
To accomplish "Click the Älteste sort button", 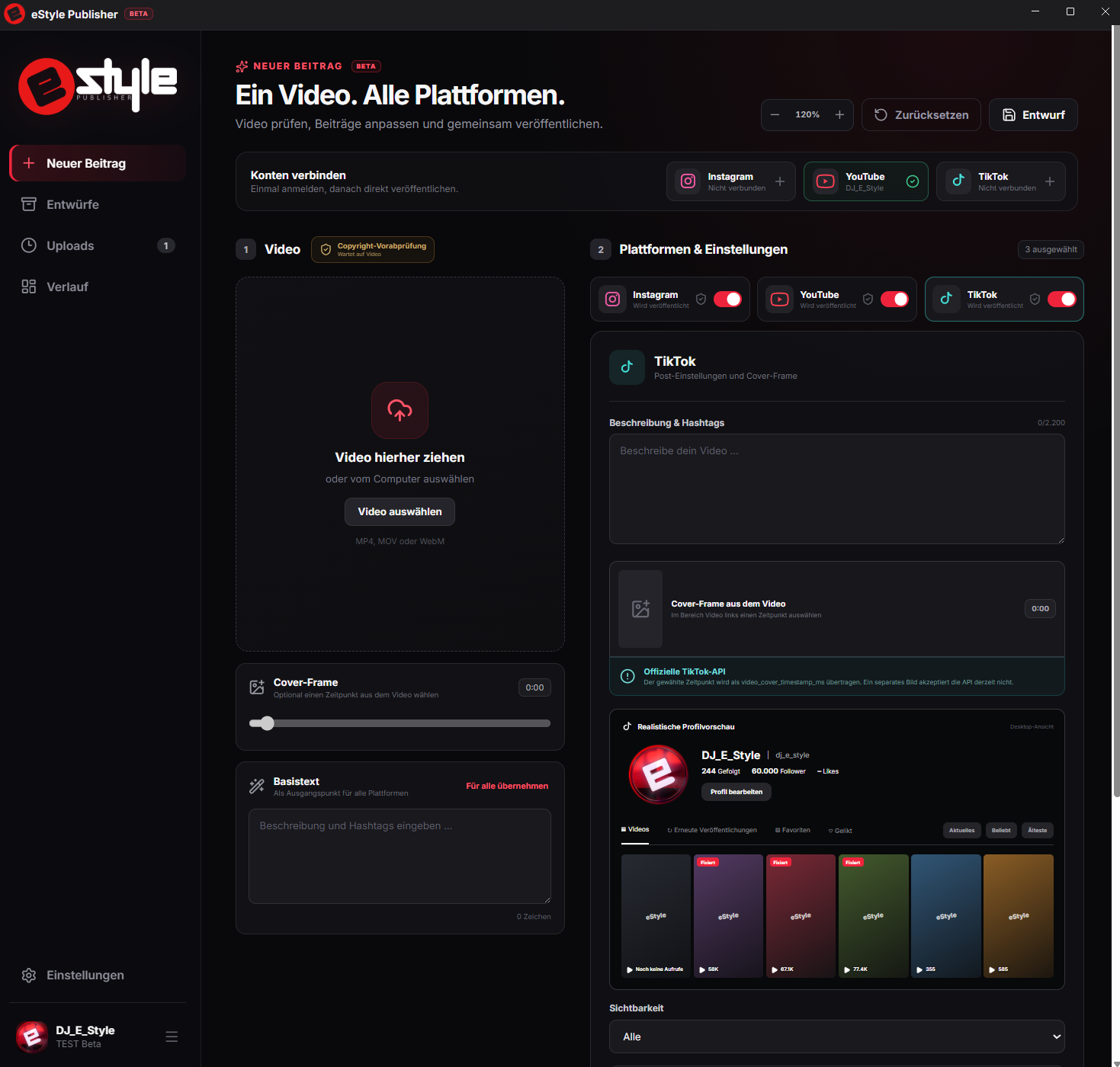I will [x=1038, y=831].
